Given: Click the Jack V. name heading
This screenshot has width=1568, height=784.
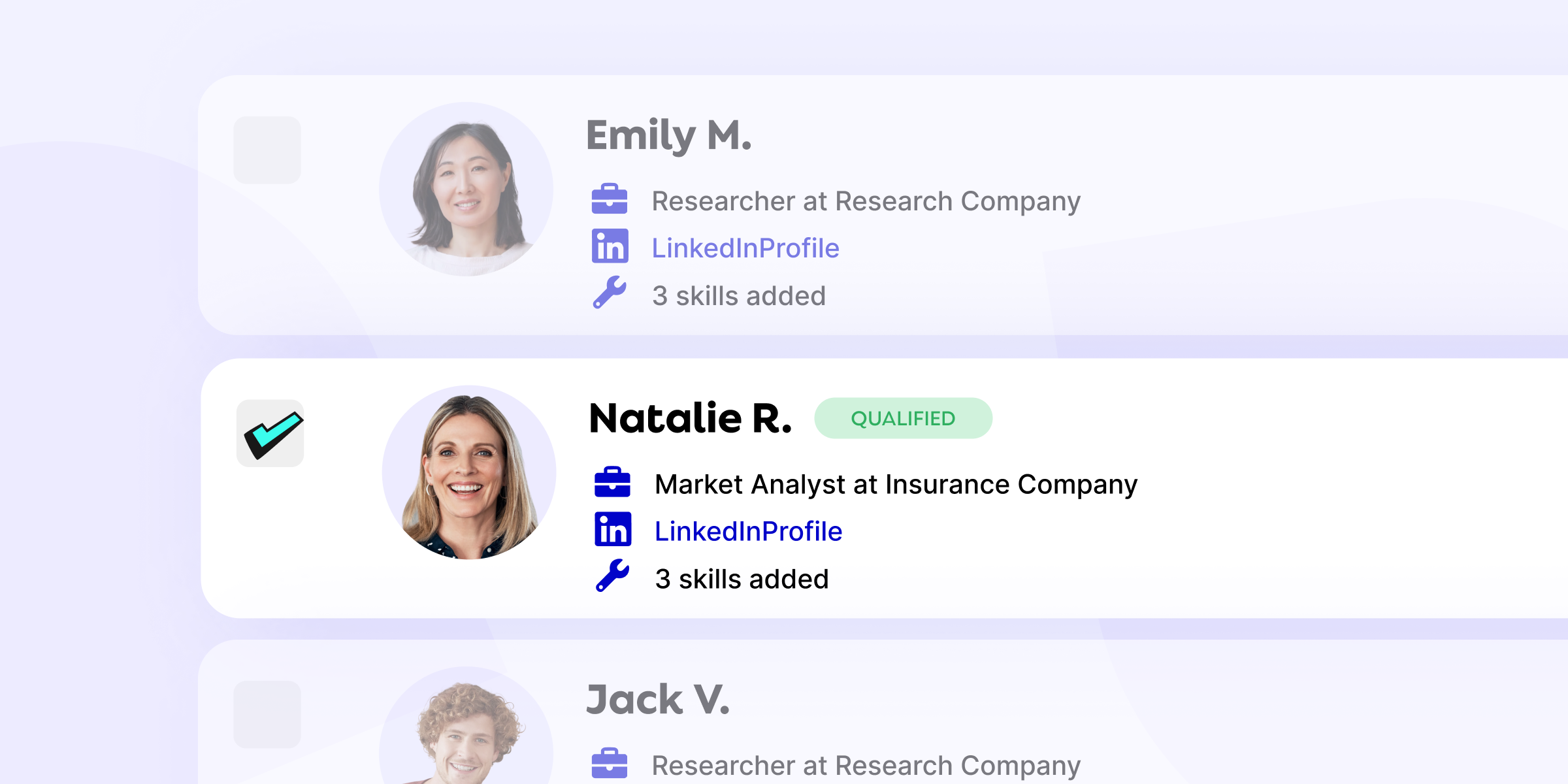Looking at the screenshot, I should pos(658,699).
